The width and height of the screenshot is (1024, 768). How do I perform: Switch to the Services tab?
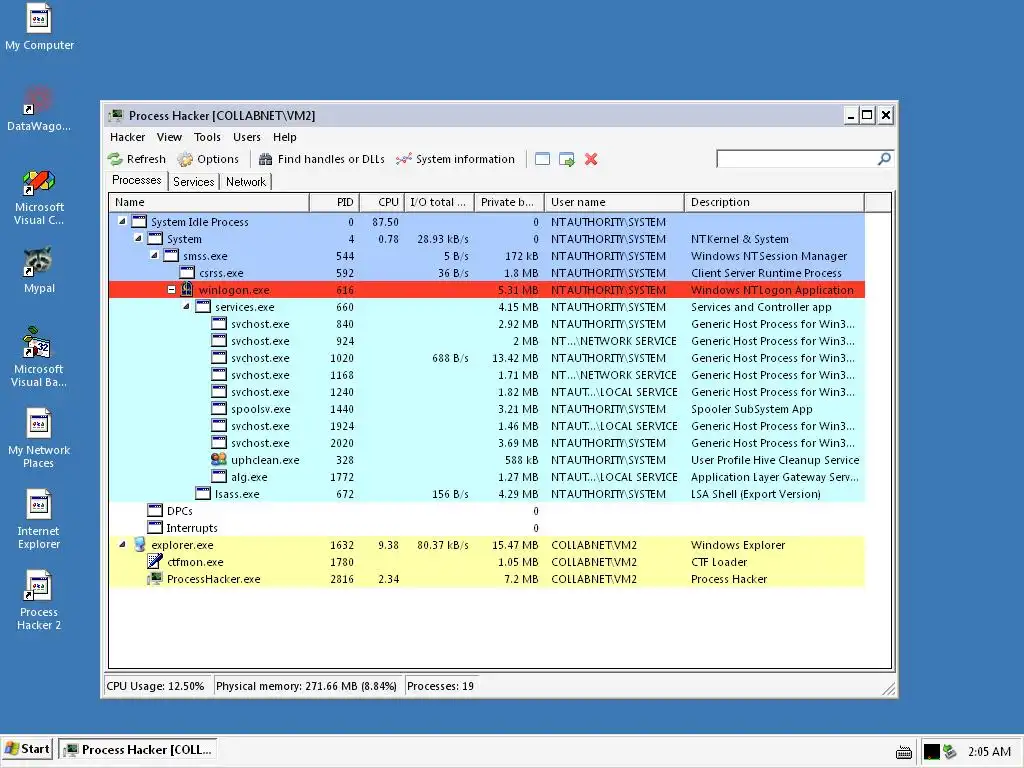click(193, 182)
